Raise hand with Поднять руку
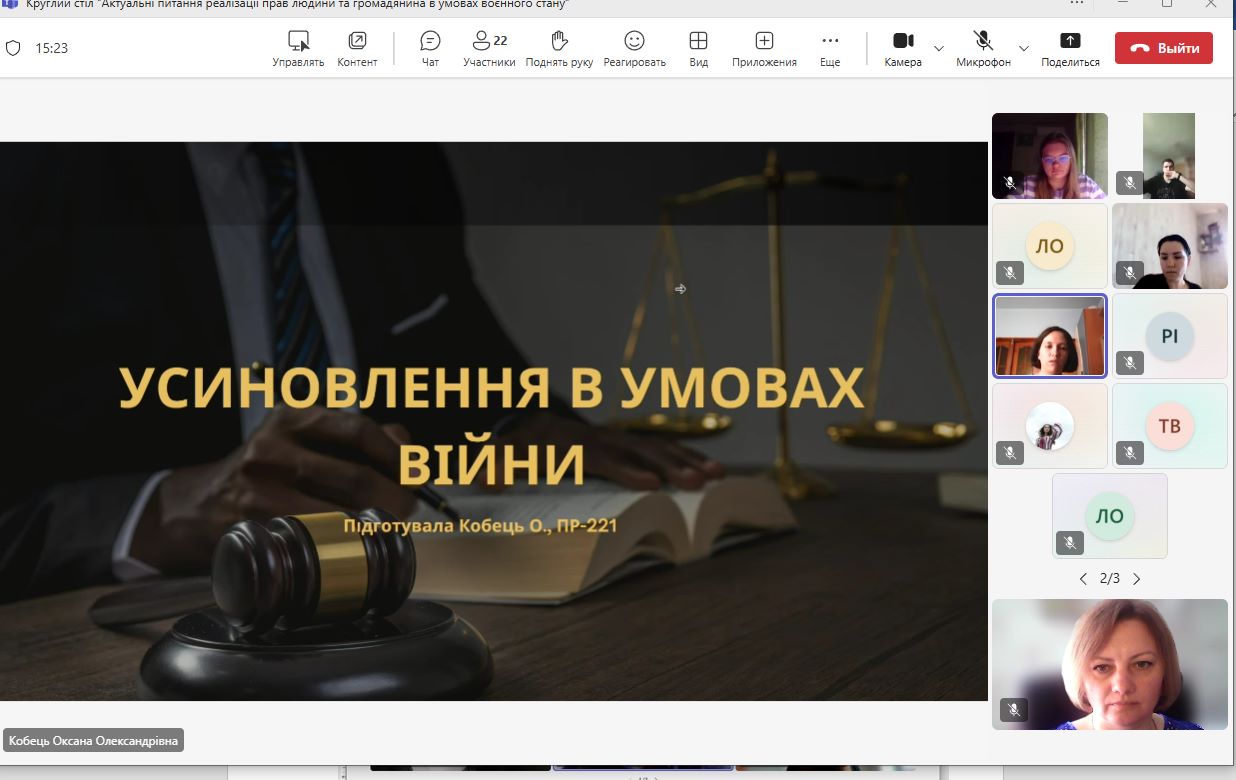The image size is (1236, 780). (x=559, y=48)
